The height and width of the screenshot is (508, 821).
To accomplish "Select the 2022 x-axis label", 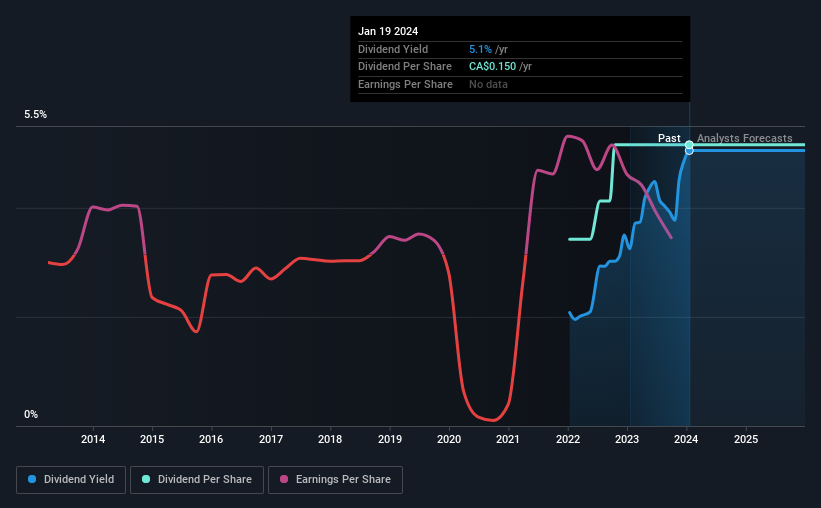I will (568, 439).
